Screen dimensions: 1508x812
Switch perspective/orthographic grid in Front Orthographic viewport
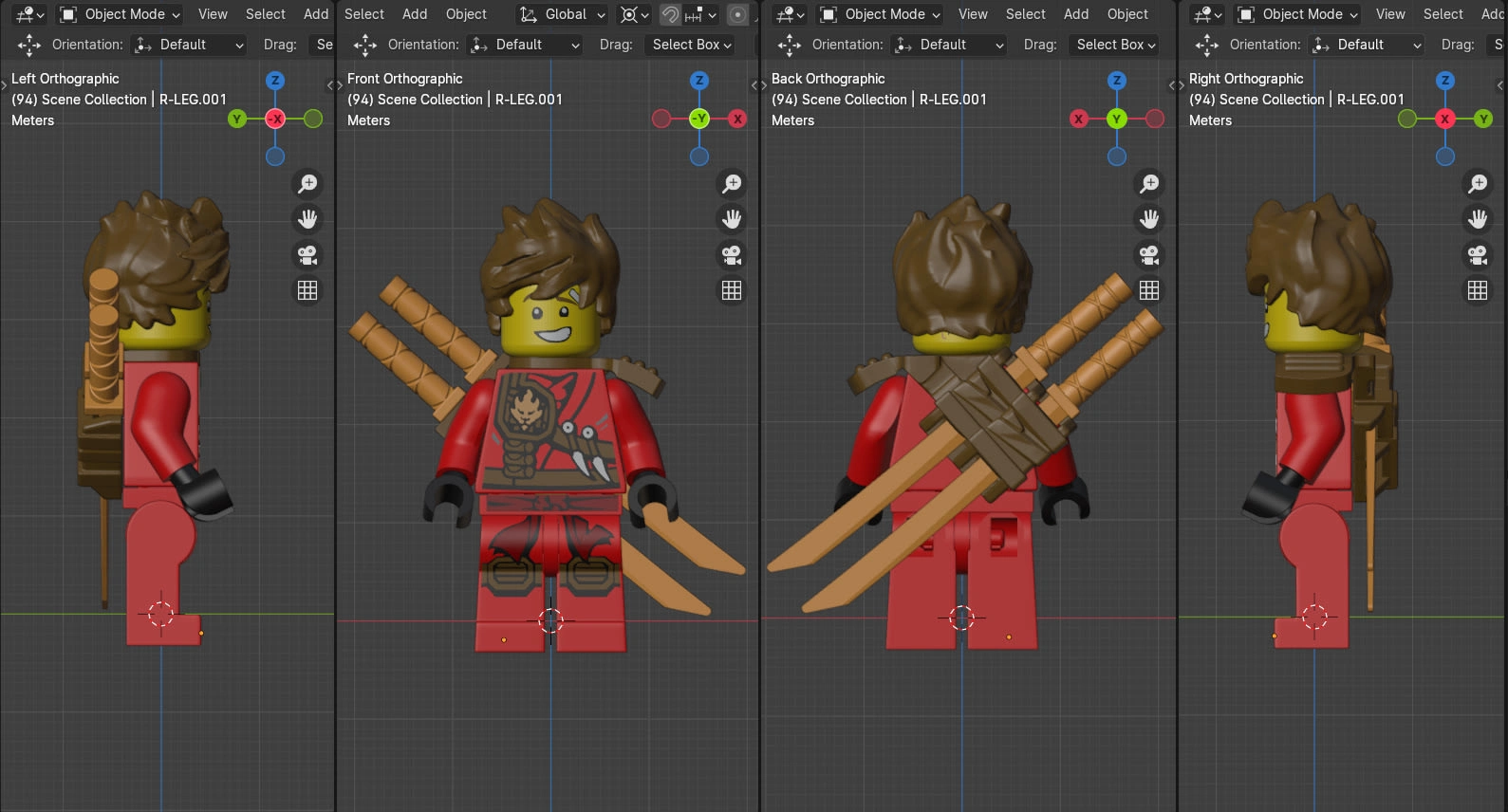click(x=732, y=290)
